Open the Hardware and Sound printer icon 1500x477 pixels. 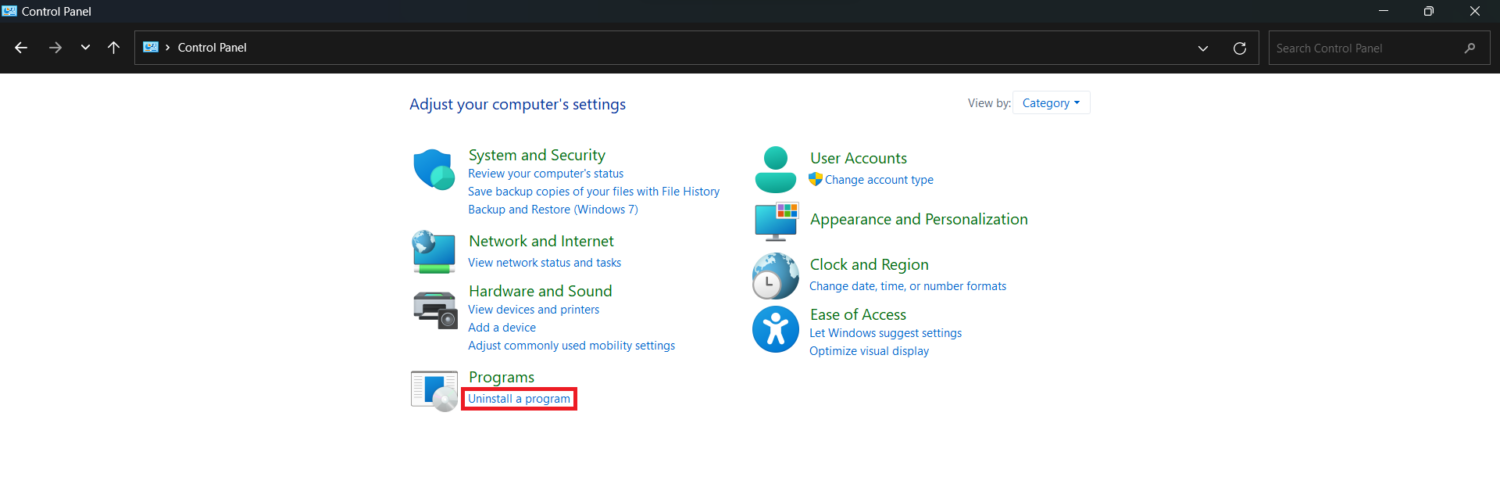(x=434, y=308)
